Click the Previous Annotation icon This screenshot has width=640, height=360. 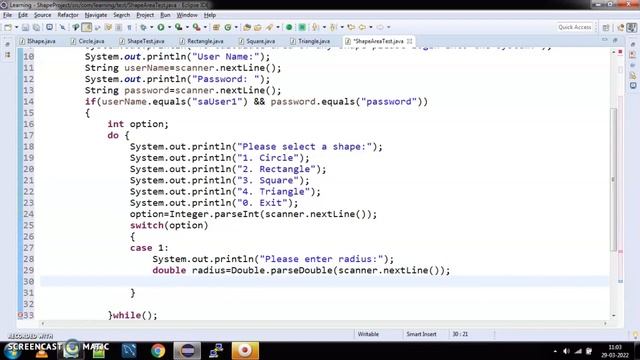(x=333, y=27)
